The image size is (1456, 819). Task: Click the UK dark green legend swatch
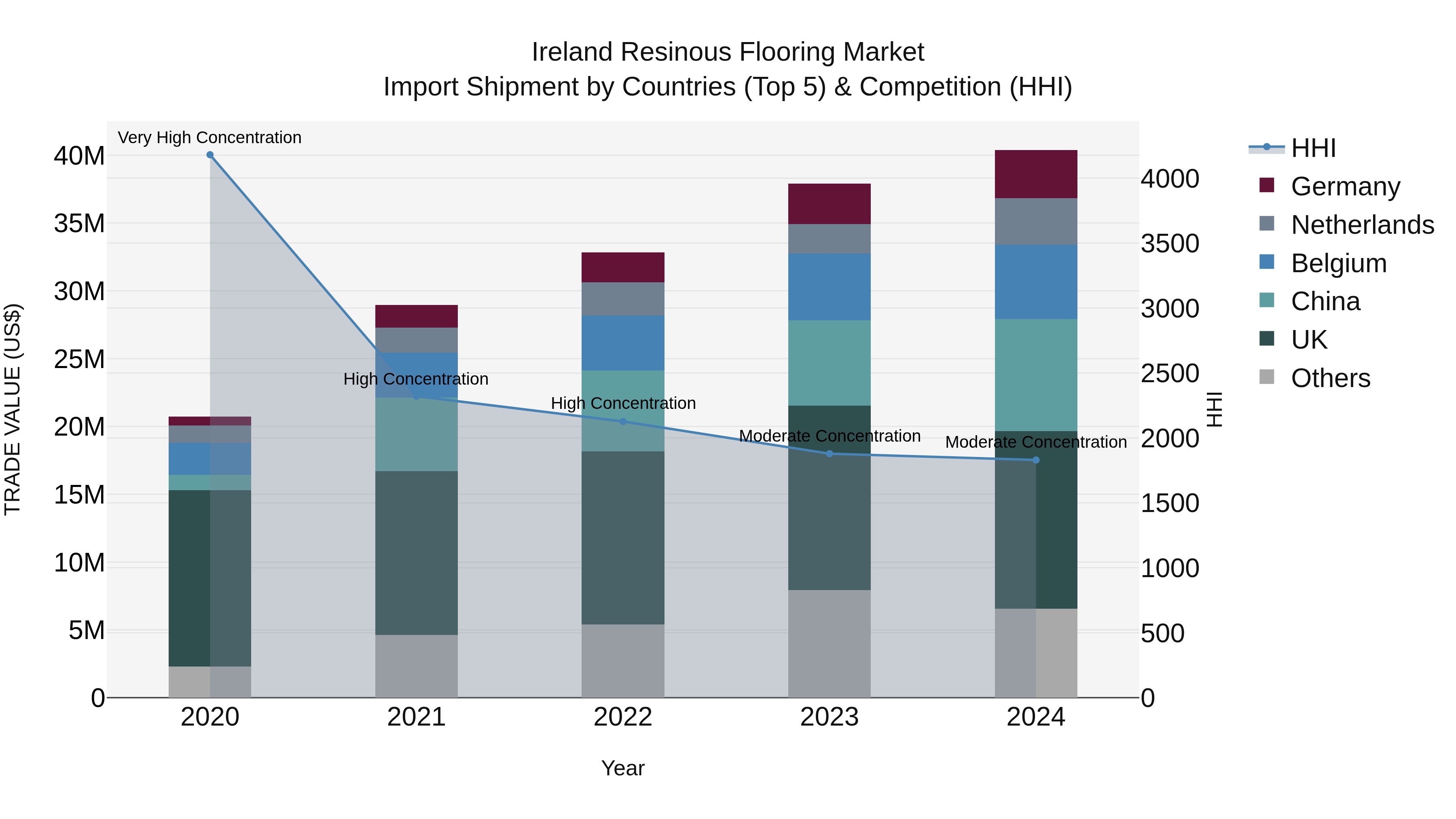coord(1267,339)
